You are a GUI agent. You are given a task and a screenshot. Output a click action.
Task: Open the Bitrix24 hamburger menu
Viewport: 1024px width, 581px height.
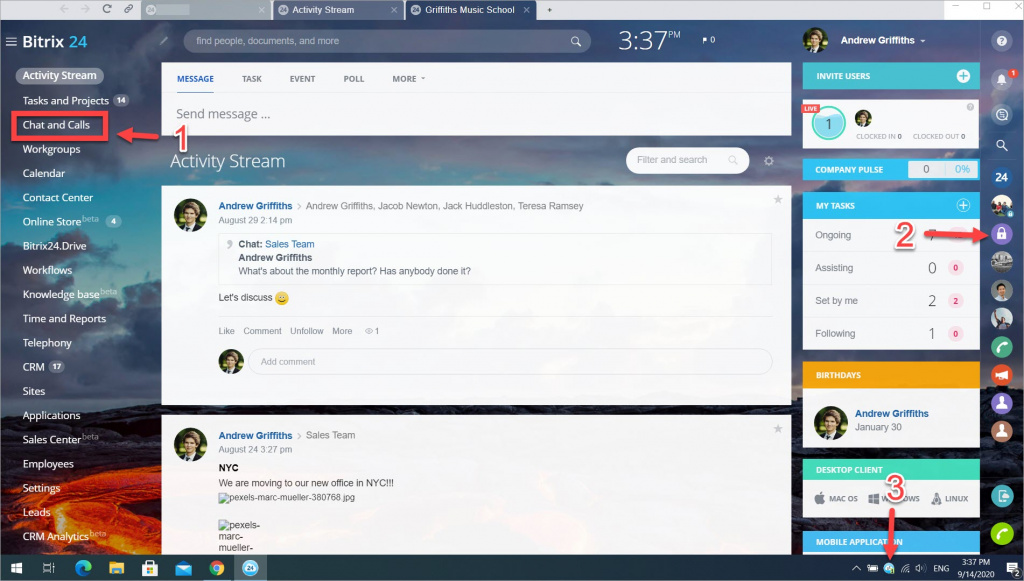[11, 42]
